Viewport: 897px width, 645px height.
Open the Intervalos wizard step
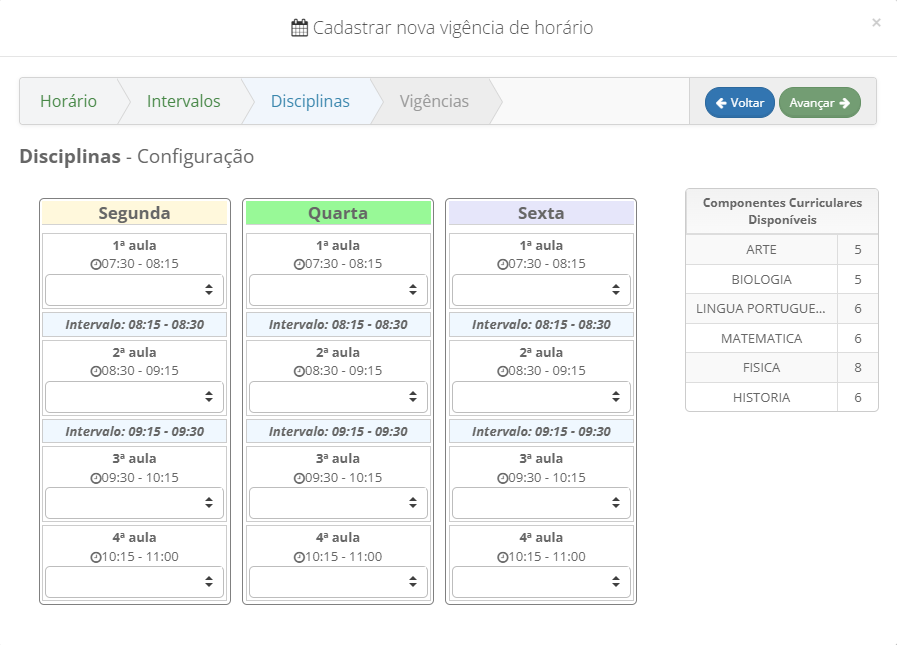(184, 101)
